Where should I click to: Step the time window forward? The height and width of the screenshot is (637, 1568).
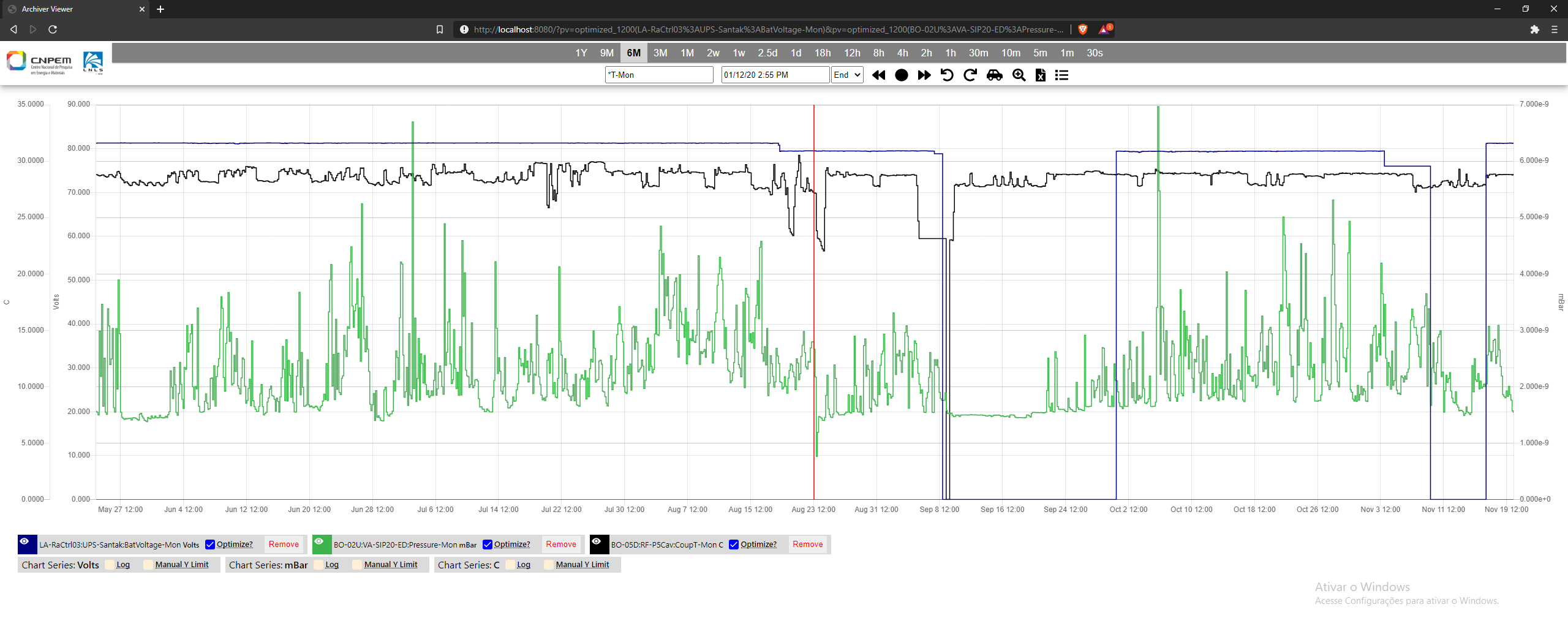(924, 75)
